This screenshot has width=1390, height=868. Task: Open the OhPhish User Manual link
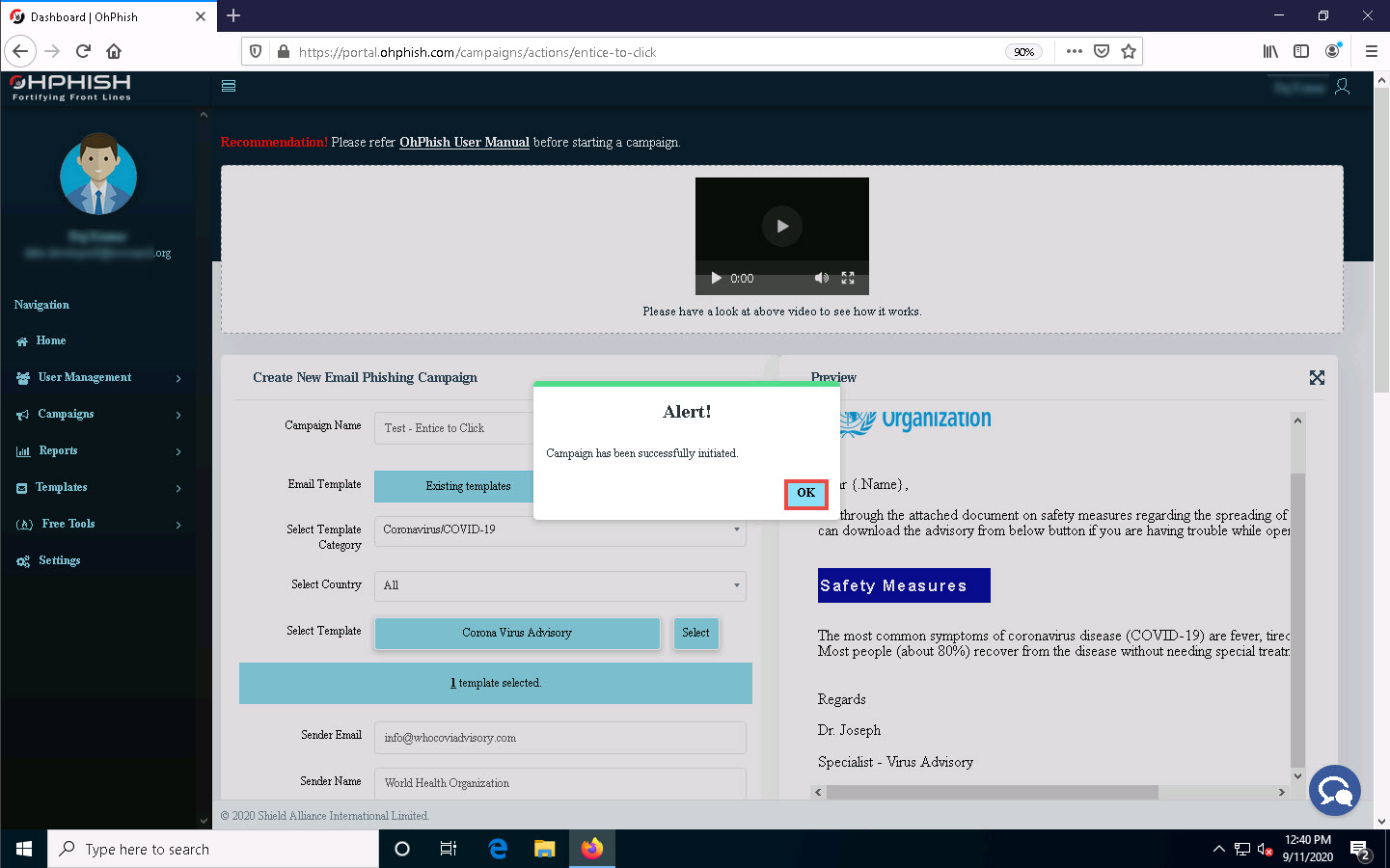(464, 142)
